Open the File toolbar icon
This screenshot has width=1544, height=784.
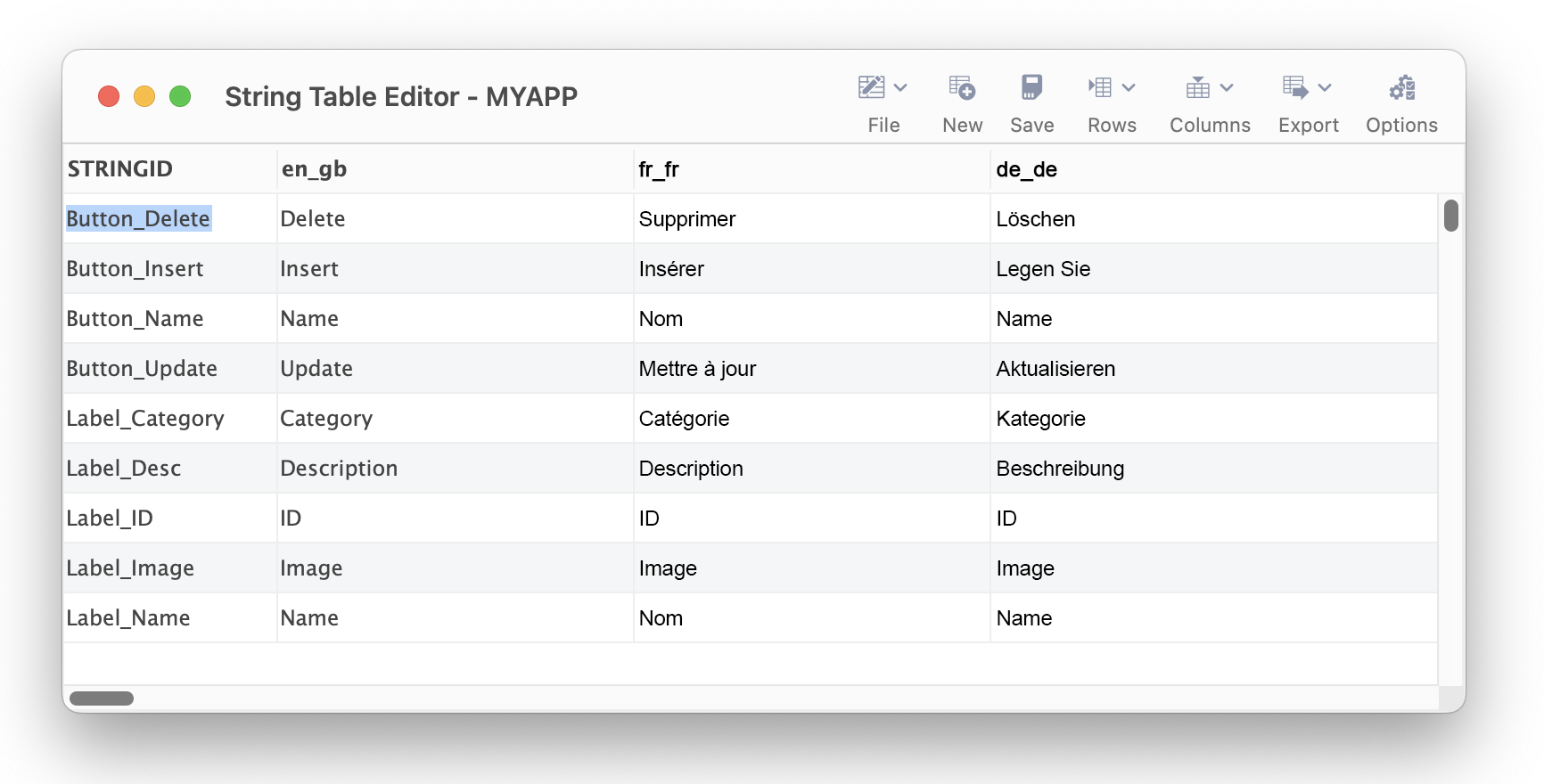coord(871,87)
